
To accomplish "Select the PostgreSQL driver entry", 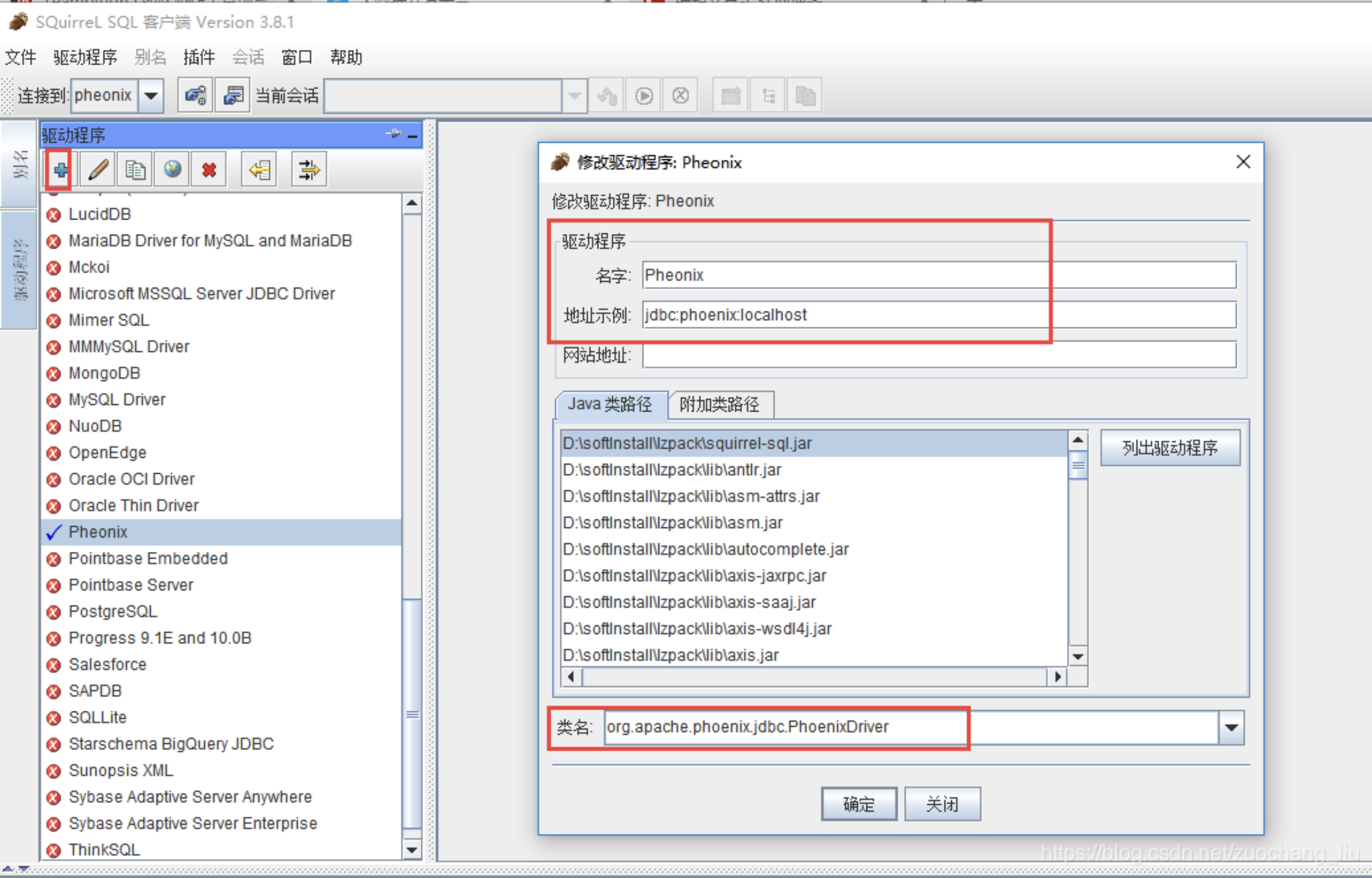I will coord(113,612).
